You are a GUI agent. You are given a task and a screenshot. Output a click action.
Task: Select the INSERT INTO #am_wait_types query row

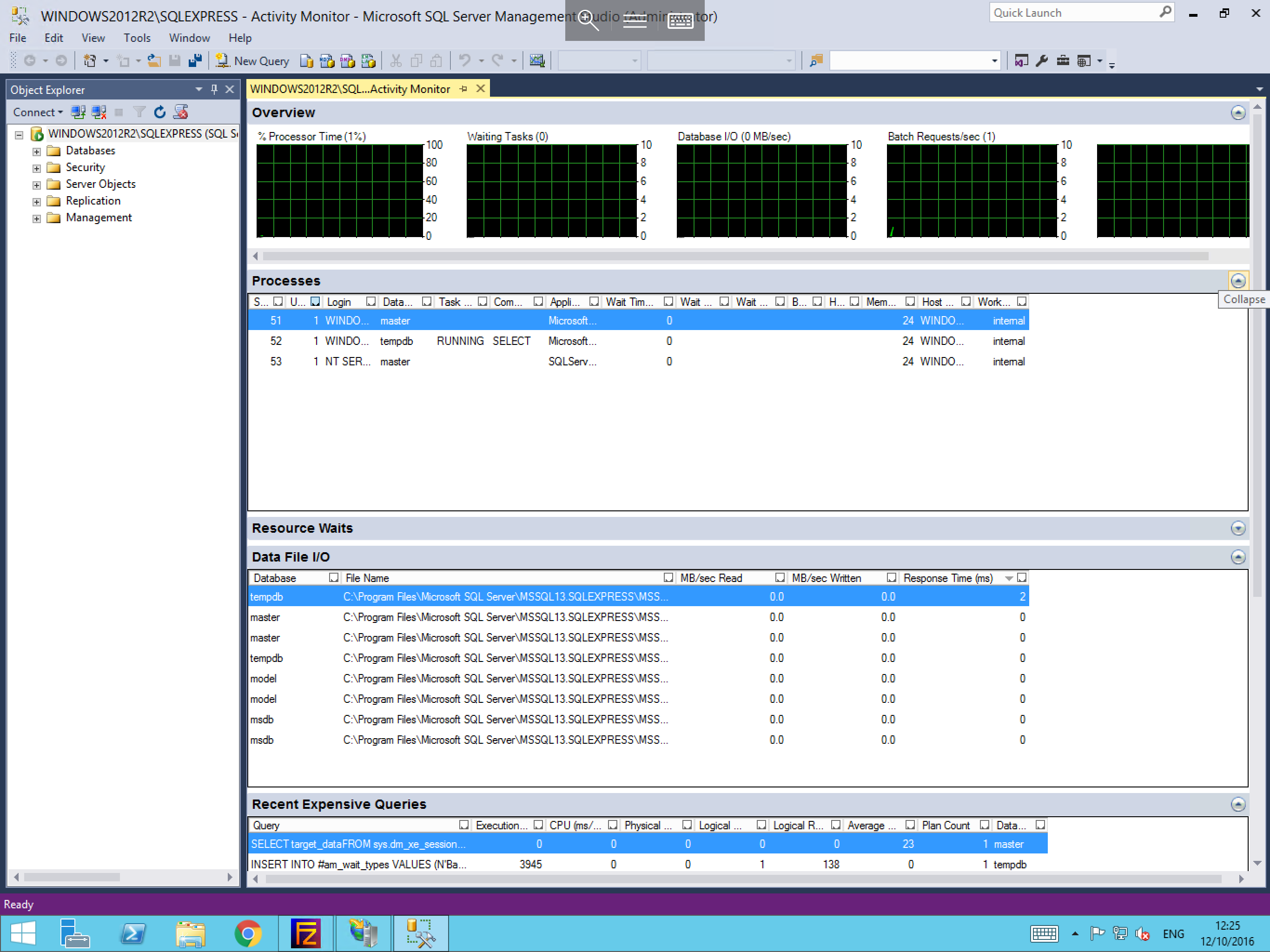pyautogui.click(x=648, y=864)
